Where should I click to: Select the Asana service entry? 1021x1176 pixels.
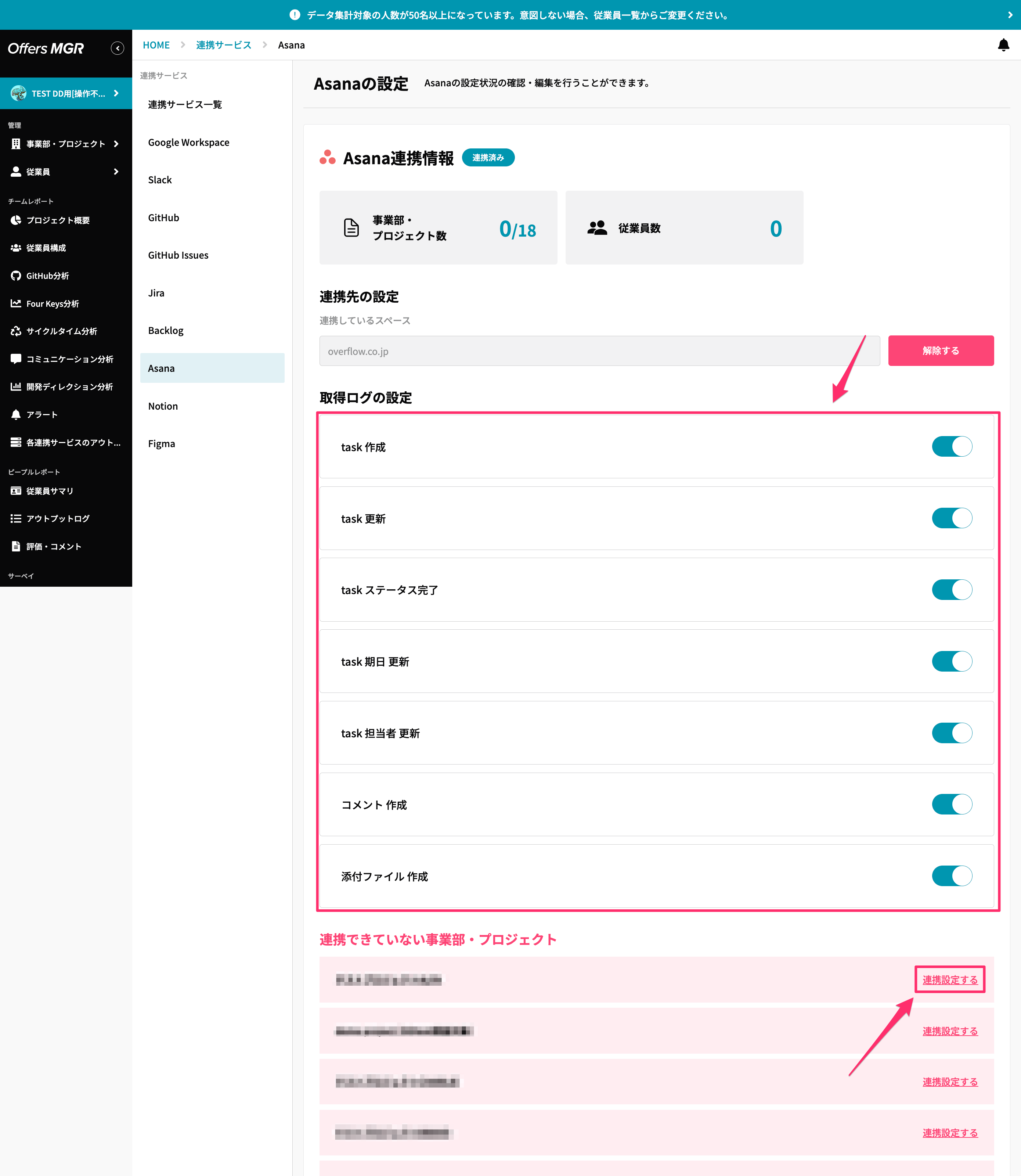(212, 368)
